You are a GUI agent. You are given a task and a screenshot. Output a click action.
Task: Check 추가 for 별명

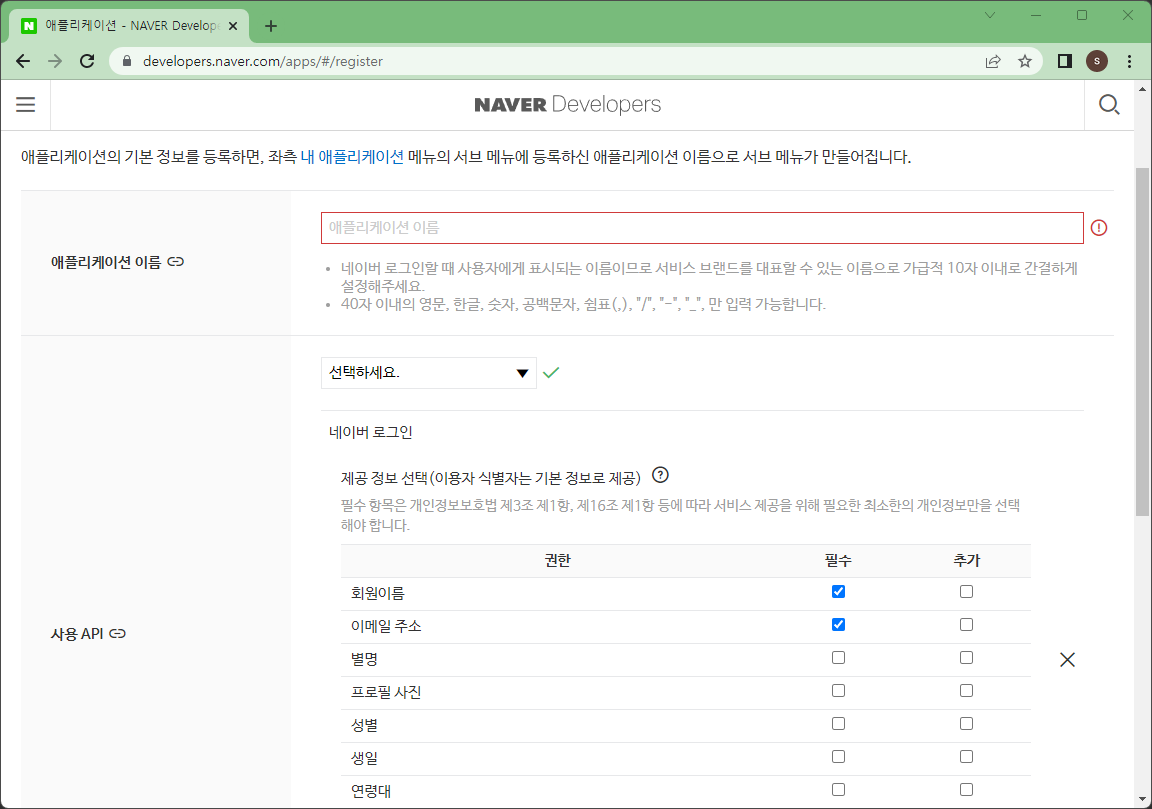966,658
